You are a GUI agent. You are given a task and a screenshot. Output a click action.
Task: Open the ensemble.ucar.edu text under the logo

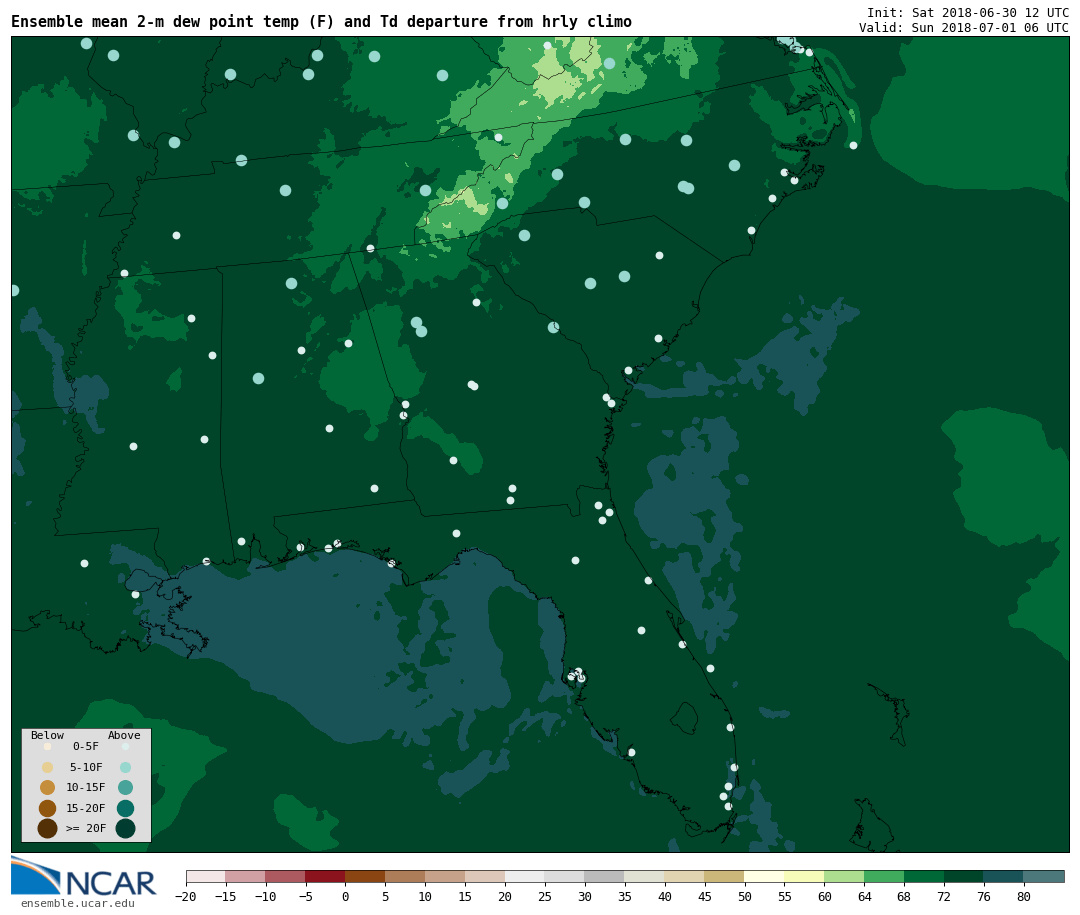coord(78,903)
